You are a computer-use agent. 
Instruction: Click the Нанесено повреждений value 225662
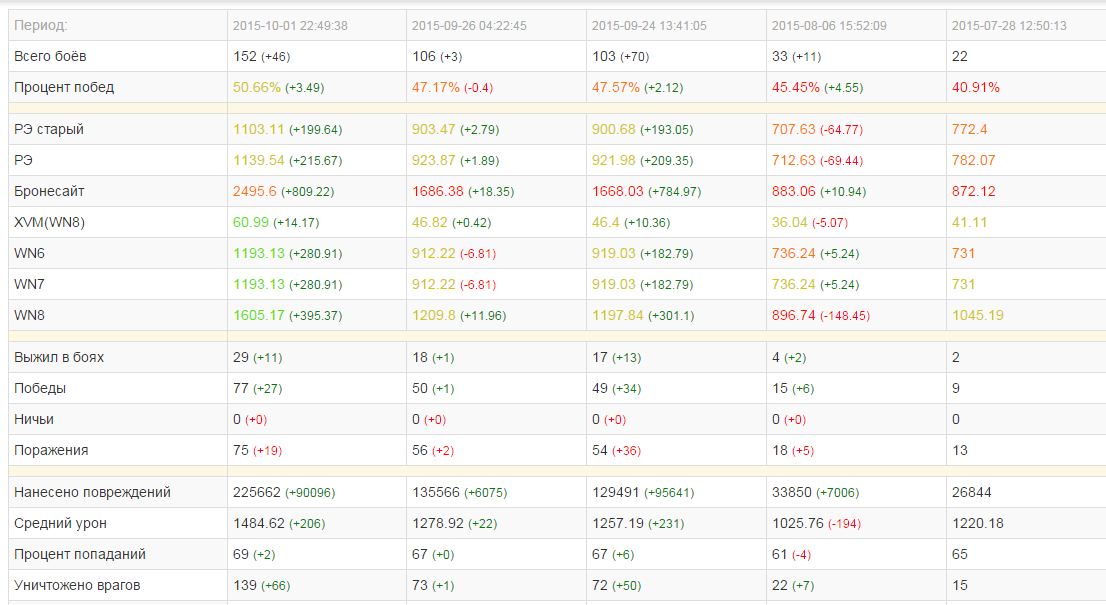(x=257, y=492)
